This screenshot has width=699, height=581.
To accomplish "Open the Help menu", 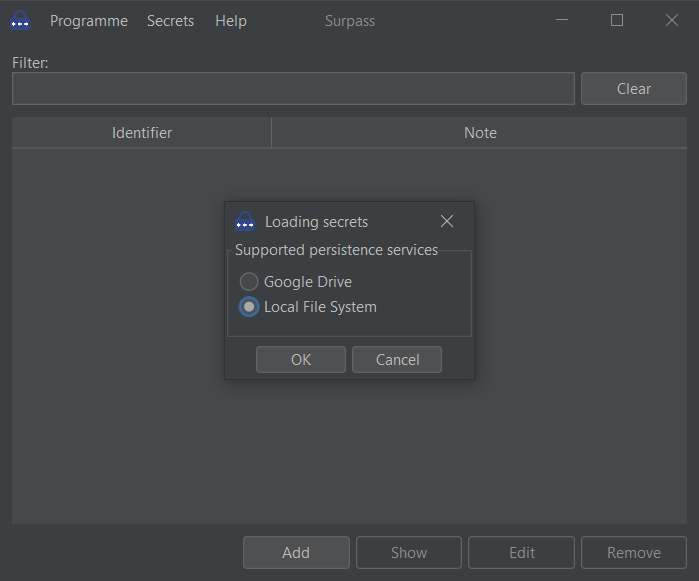I will 231,21.
